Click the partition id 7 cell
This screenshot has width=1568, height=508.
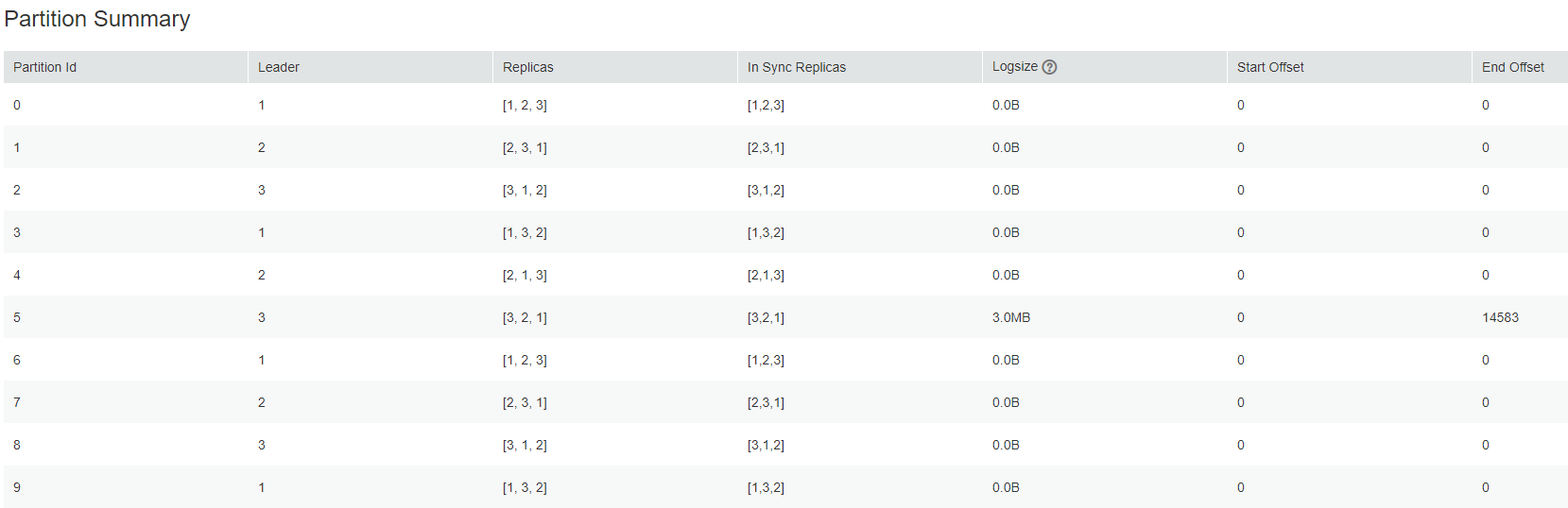[17, 402]
